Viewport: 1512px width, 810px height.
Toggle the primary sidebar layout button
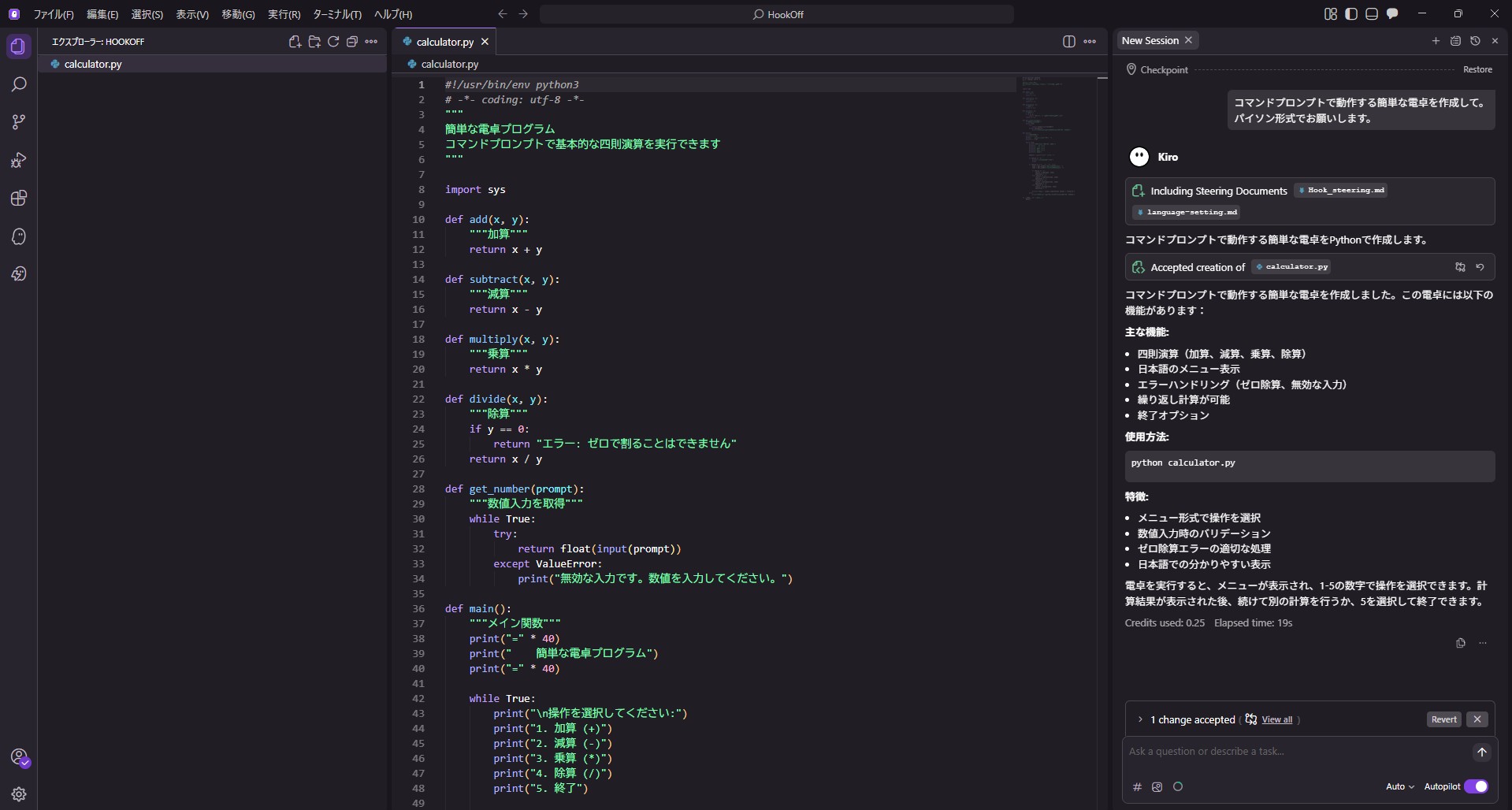(1351, 14)
